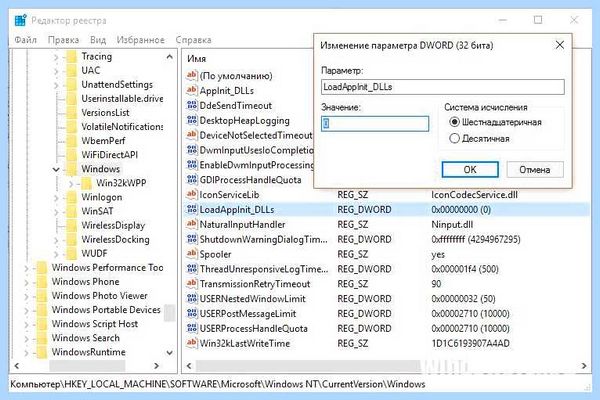The height and width of the screenshot is (400, 600).
Task: Expand the WinSAT key
Action: pyautogui.click(x=56, y=212)
